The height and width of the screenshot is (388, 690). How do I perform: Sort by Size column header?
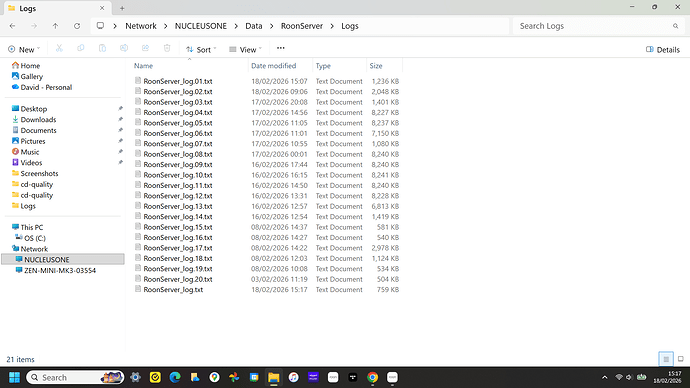coord(376,66)
